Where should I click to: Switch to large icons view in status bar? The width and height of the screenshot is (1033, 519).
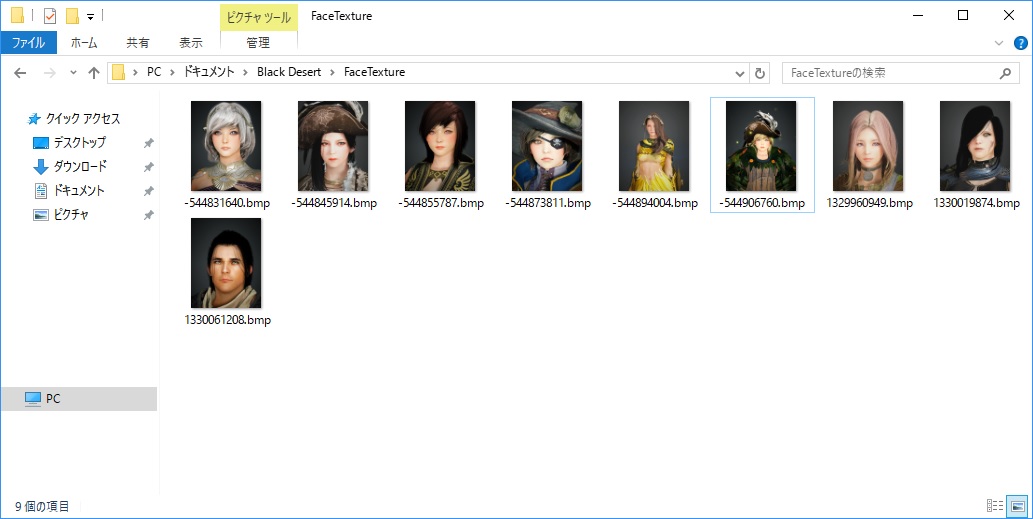[x=1017, y=506]
